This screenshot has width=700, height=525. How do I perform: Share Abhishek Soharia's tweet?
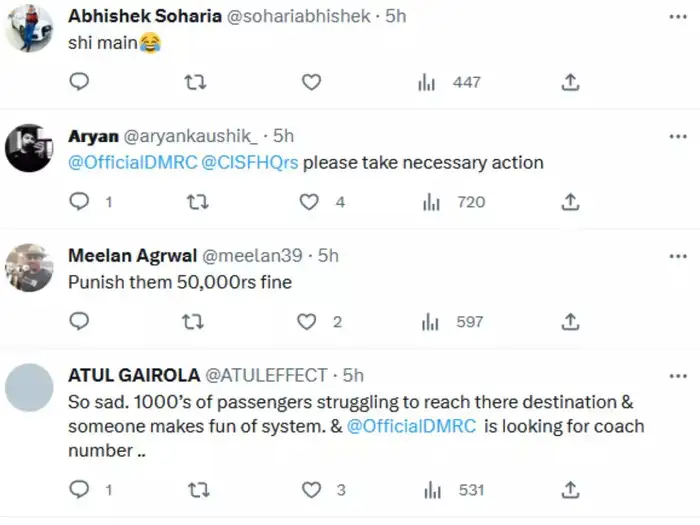coord(570,82)
